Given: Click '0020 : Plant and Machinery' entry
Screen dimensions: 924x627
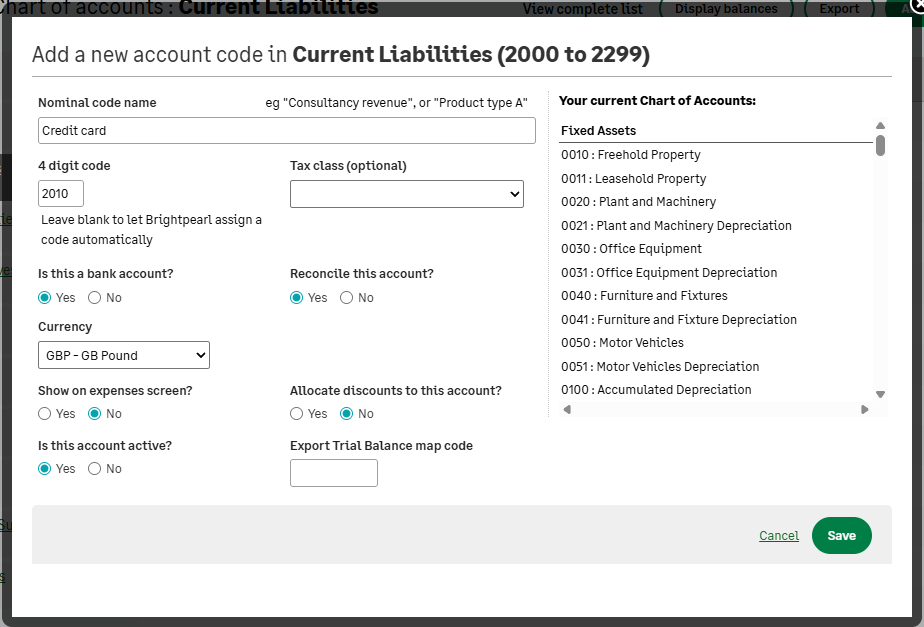Looking at the screenshot, I should pyautogui.click(x=638, y=202).
